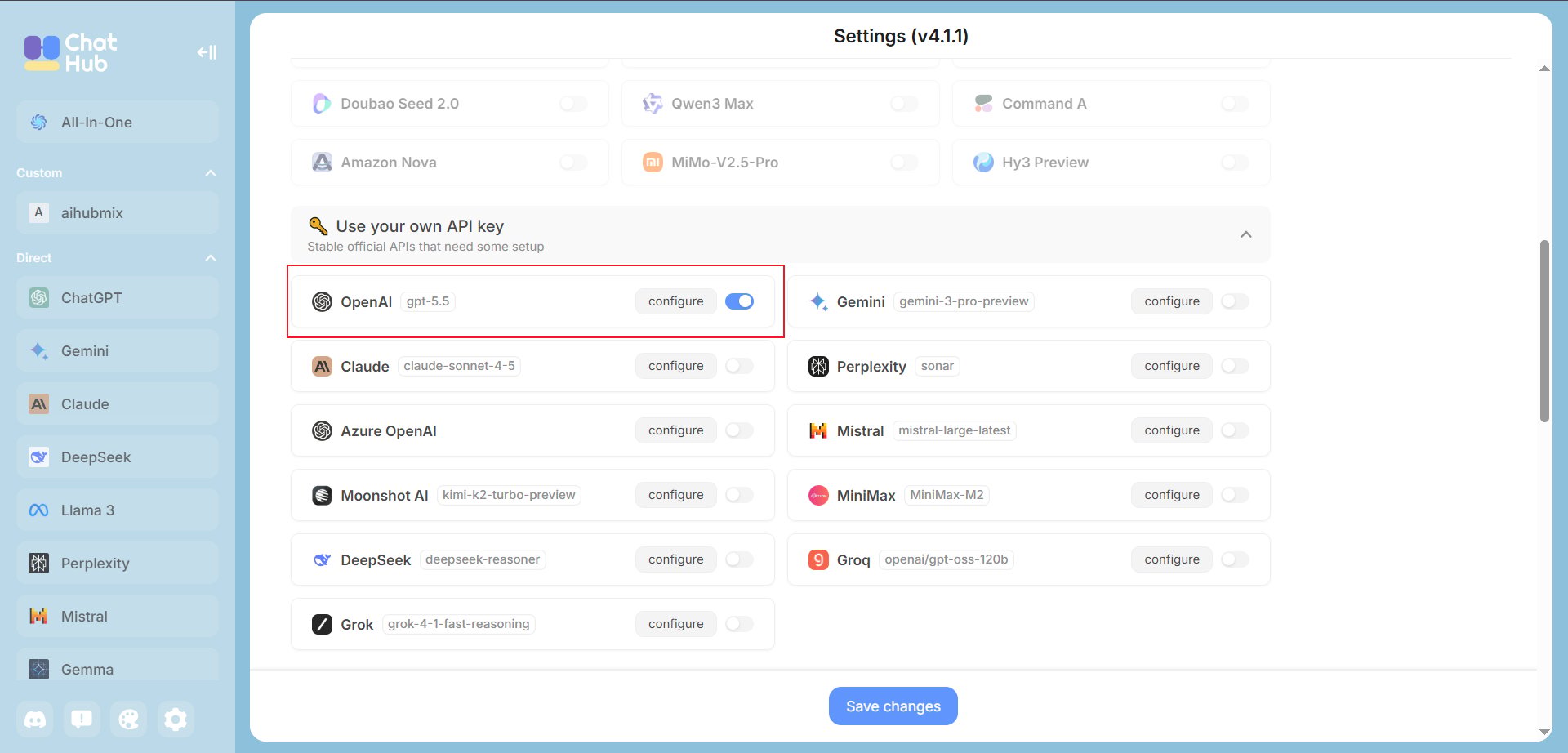Configure the OpenAI API
Image resolution: width=1568 pixels, height=753 pixels.
pos(675,301)
